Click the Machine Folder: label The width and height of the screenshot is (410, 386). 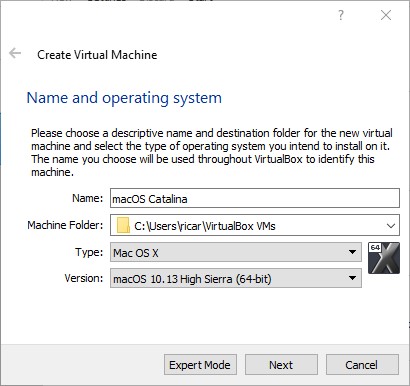point(65,225)
